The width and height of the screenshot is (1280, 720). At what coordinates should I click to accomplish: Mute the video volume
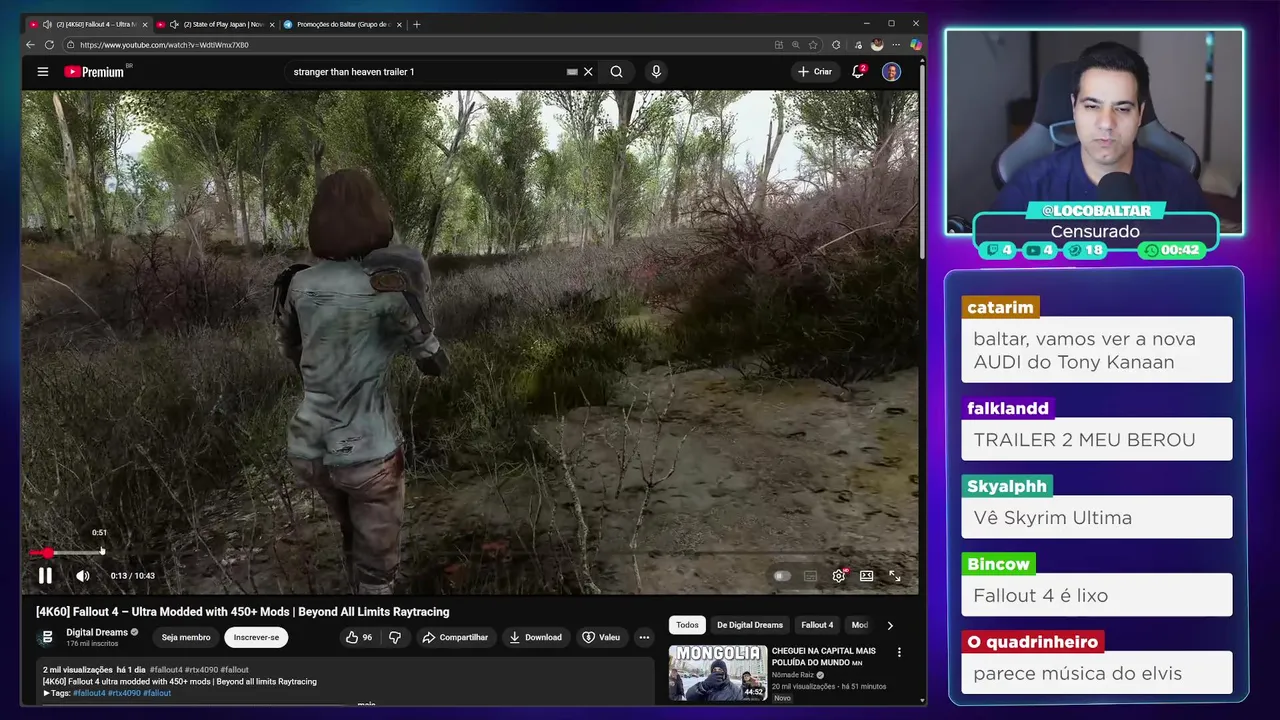click(x=83, y=576)
